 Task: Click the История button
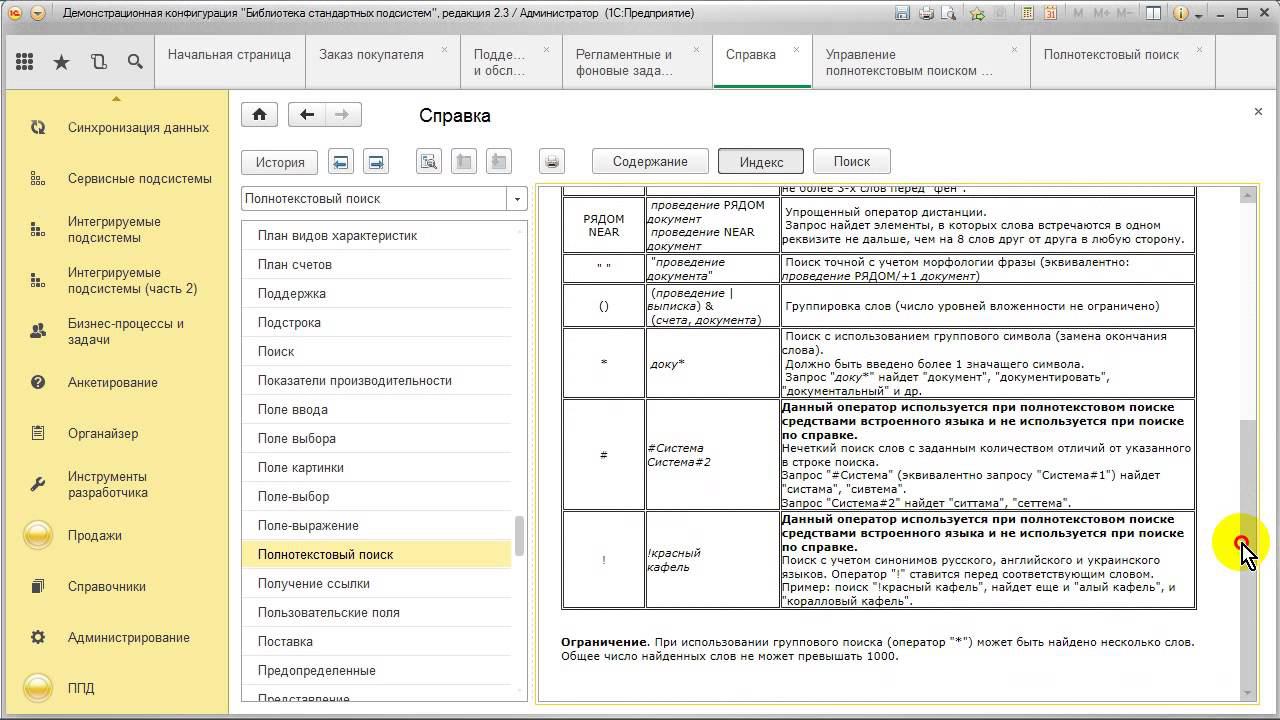(x=280, y=162)
